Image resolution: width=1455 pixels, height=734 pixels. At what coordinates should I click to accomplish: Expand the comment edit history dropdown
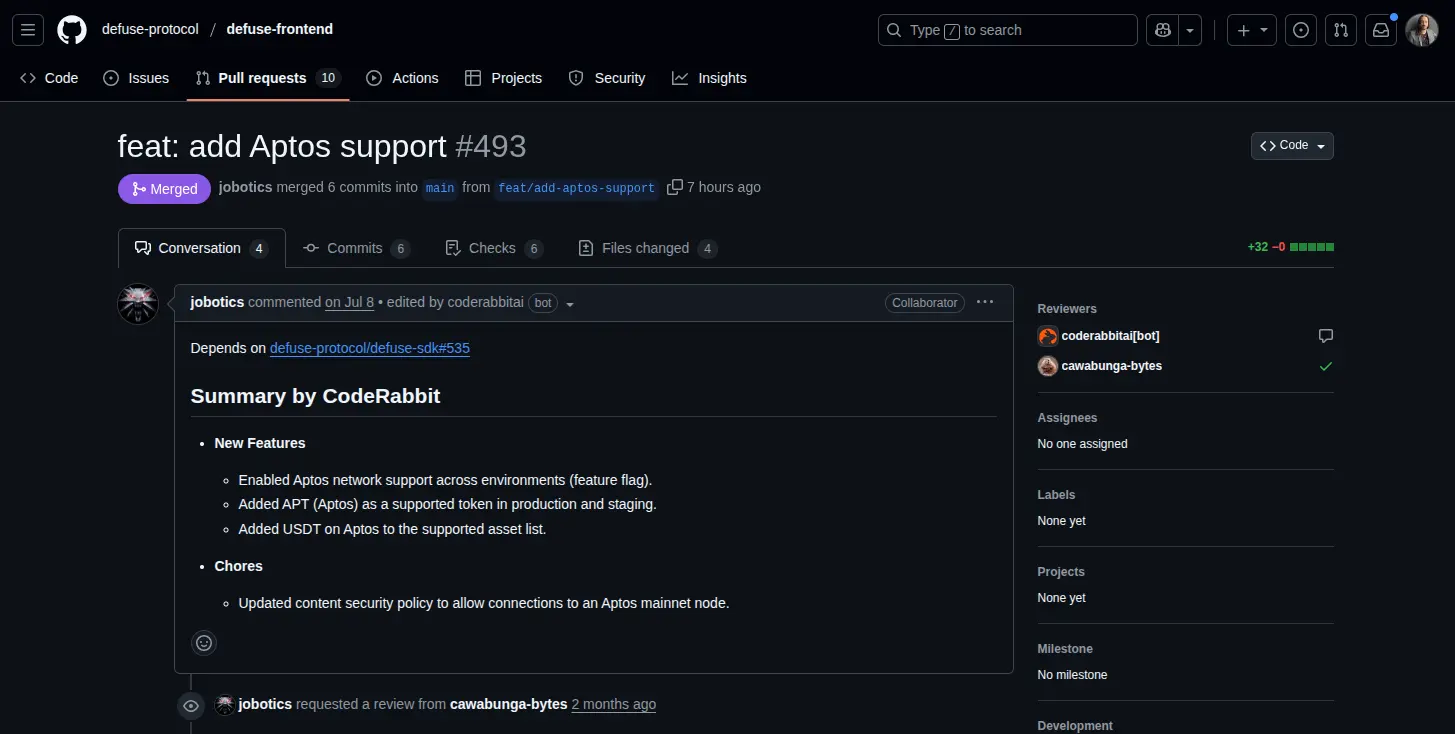[570, 304]
